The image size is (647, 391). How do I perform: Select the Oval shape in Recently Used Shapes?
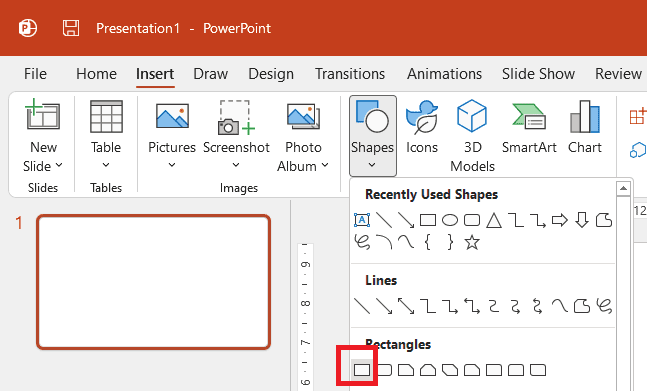click(x=450, y=220)
